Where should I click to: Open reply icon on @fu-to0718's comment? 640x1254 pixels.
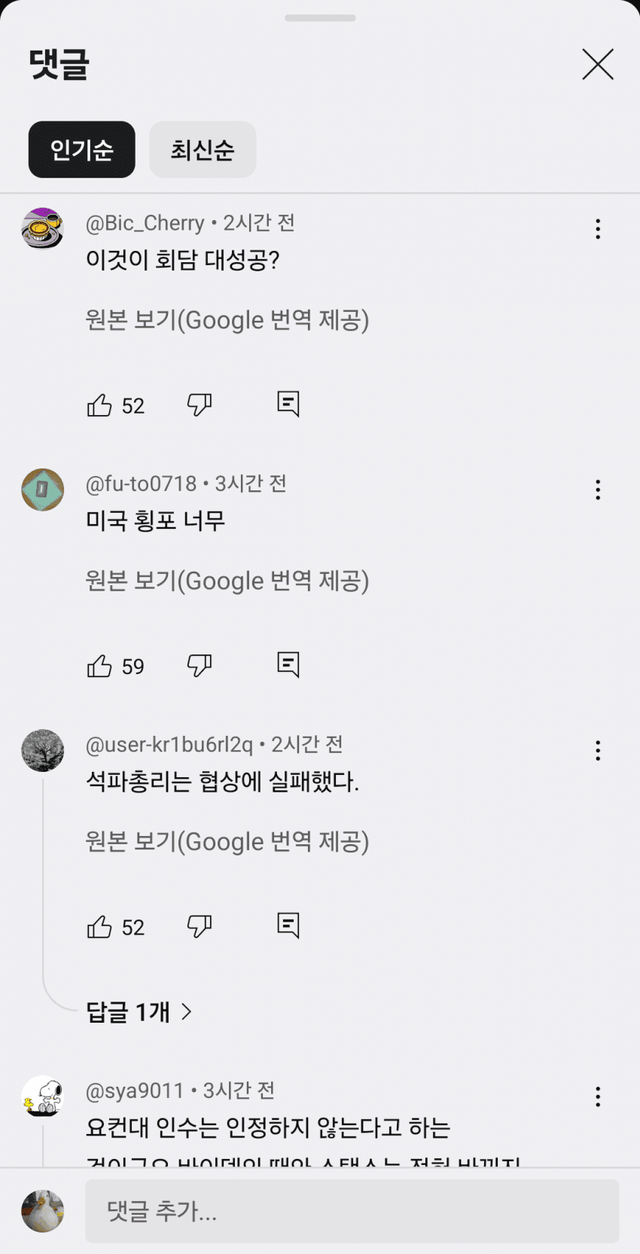pos(287,664)
